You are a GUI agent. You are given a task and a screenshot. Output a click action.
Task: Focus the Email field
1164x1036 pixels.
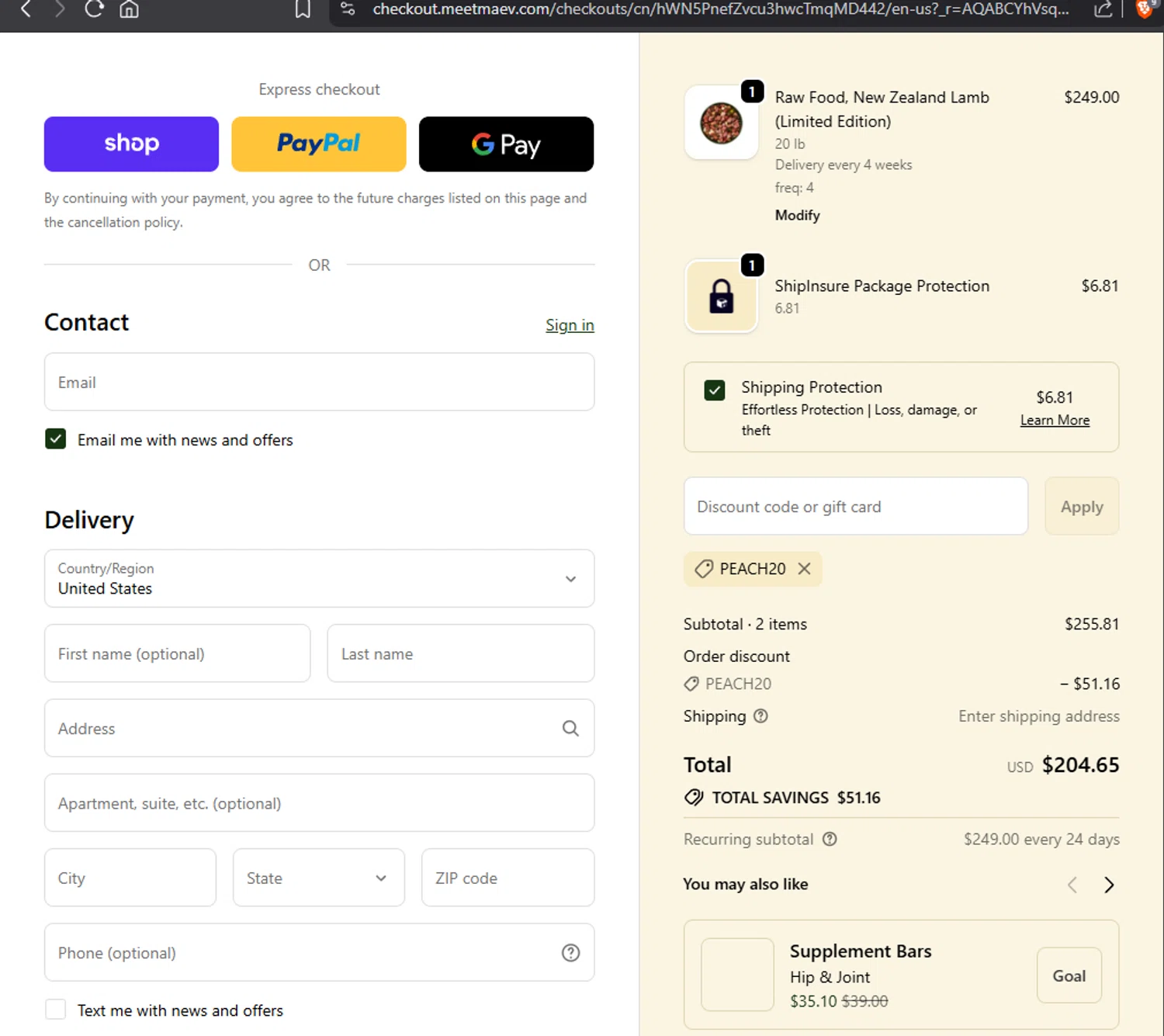tap(319, 382)
